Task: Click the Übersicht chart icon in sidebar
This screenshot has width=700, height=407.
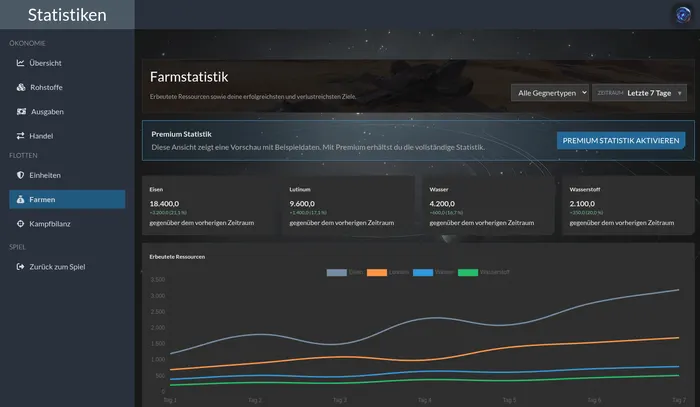Action: coord(21,63)
